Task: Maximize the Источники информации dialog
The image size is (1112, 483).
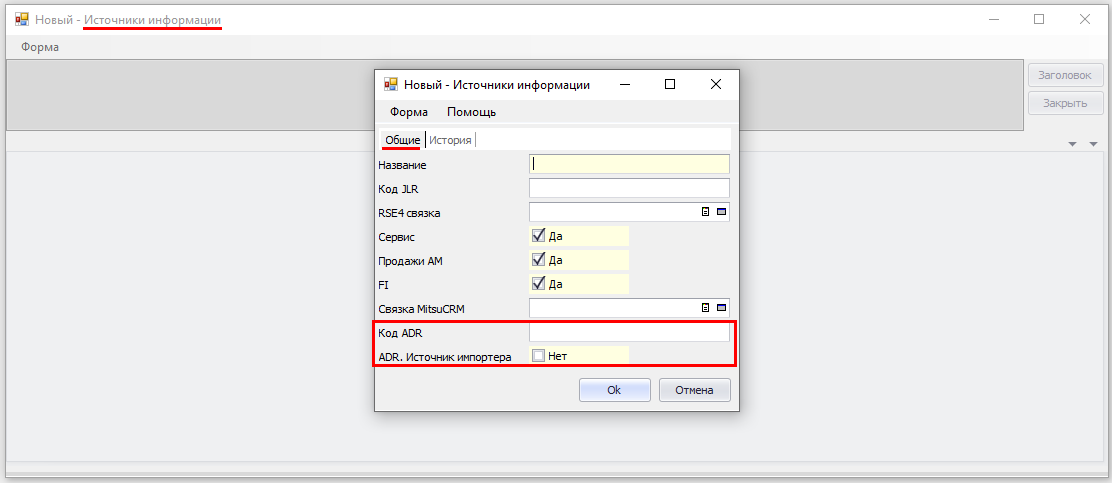Action: [x=670, y=85]
